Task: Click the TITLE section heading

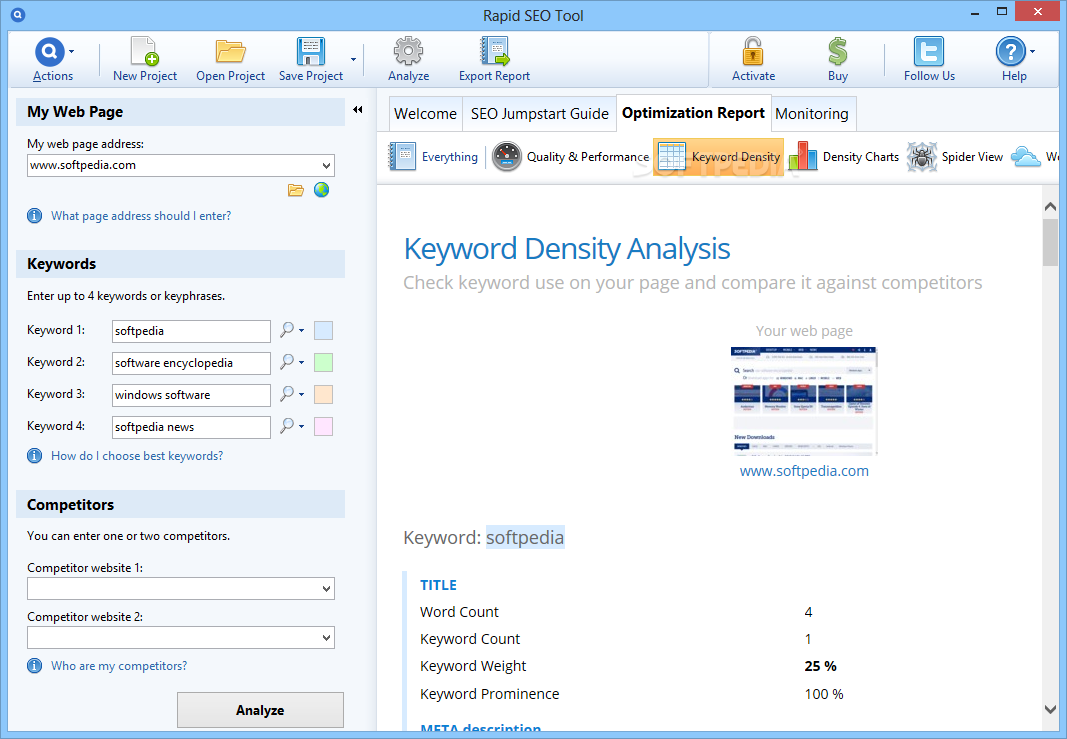Action: 438,585
